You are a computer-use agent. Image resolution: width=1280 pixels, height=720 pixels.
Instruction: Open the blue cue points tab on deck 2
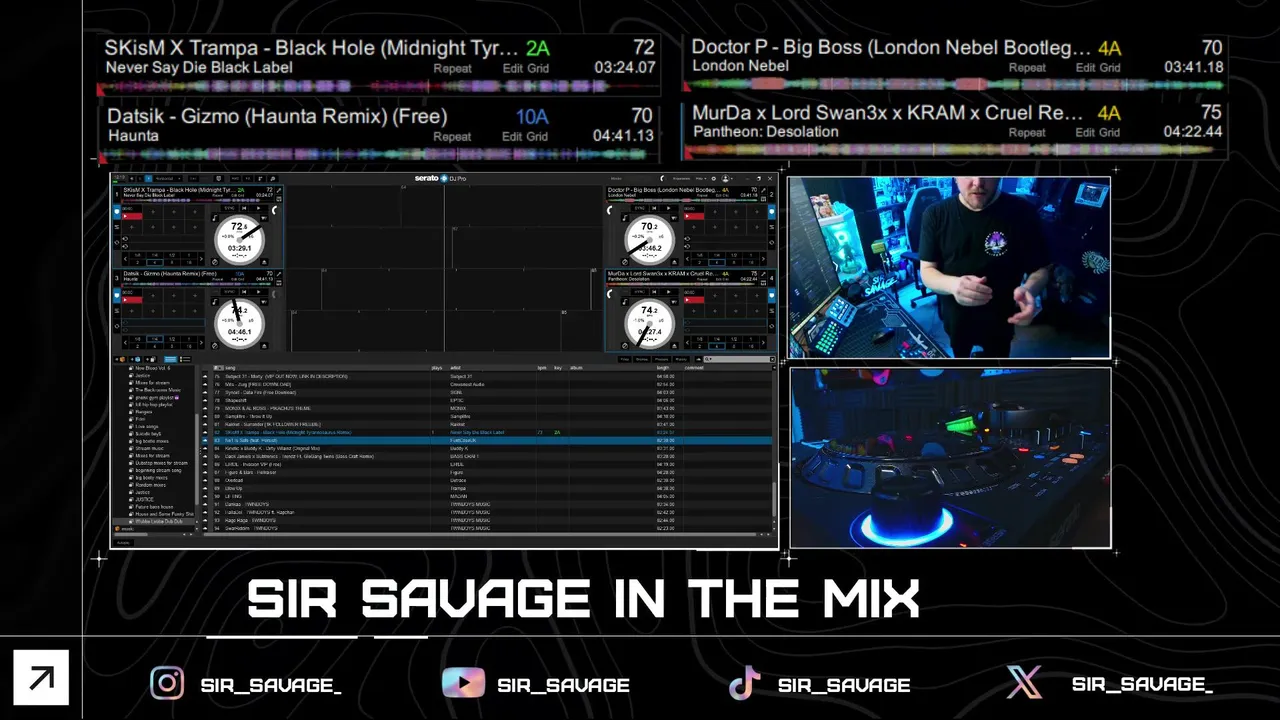pos(772,212)
